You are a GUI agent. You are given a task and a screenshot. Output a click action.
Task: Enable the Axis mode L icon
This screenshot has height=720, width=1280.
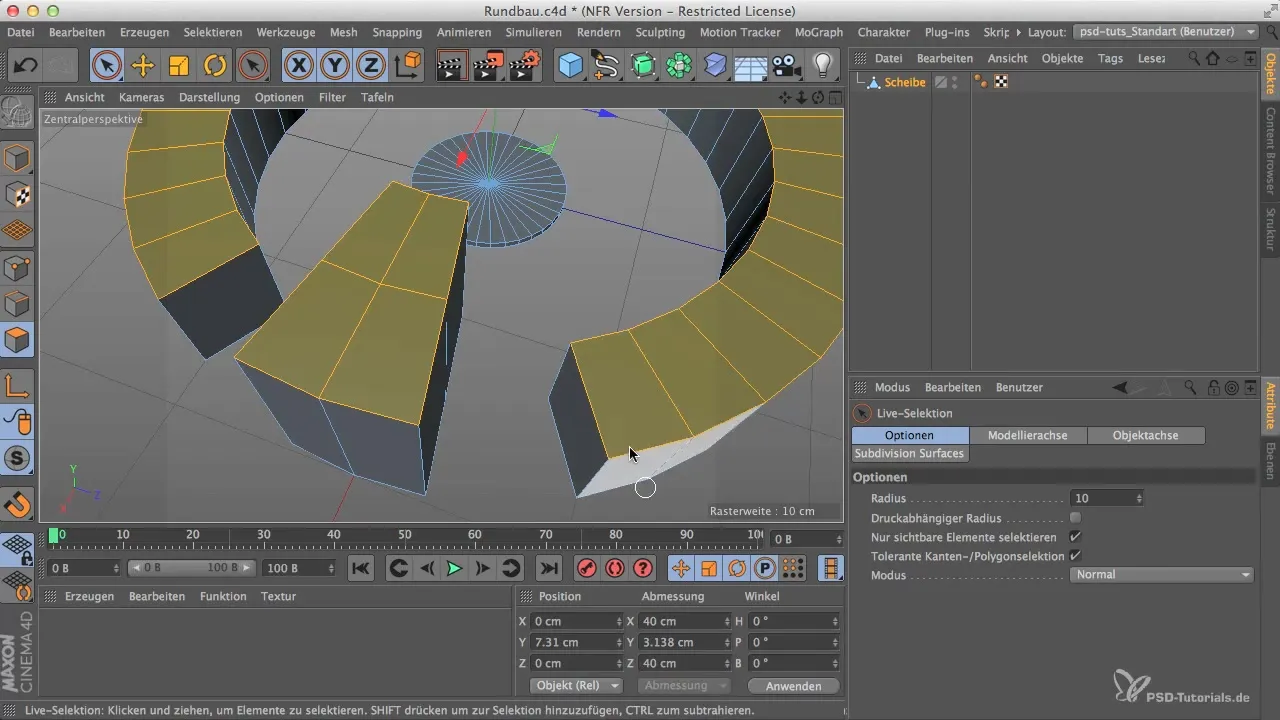[18, 385]
